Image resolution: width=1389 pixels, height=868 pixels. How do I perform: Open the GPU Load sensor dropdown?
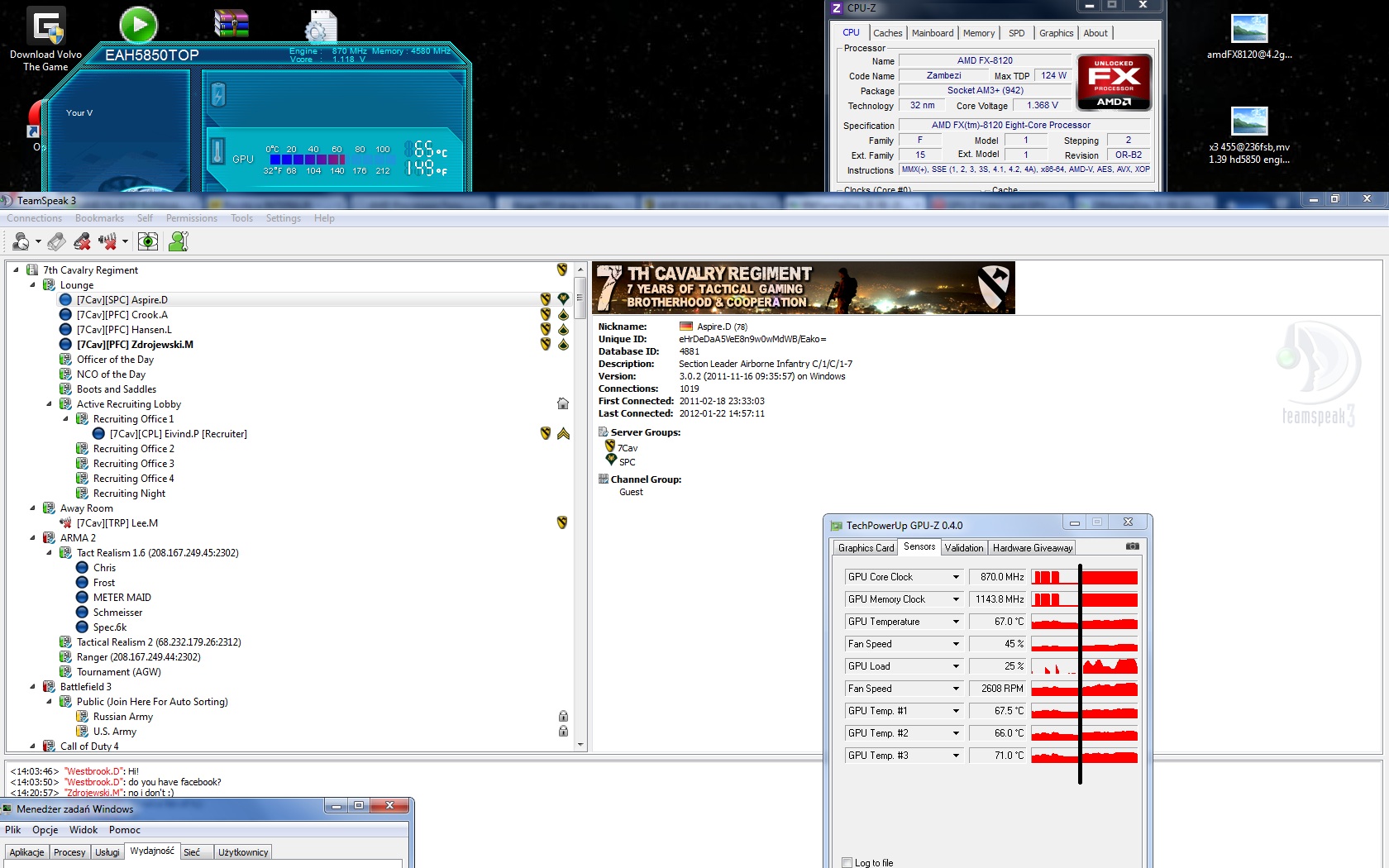(956, 666)
